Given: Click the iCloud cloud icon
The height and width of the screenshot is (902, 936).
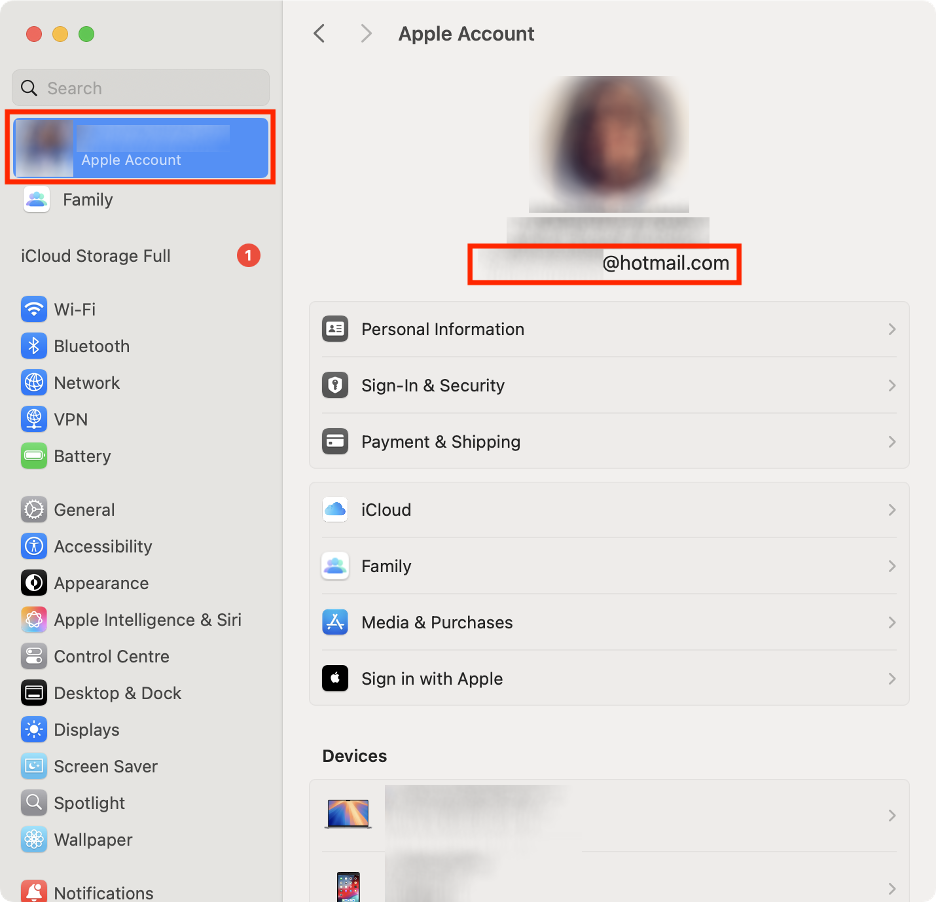Looking at the screenshot, I should [335, 510].
